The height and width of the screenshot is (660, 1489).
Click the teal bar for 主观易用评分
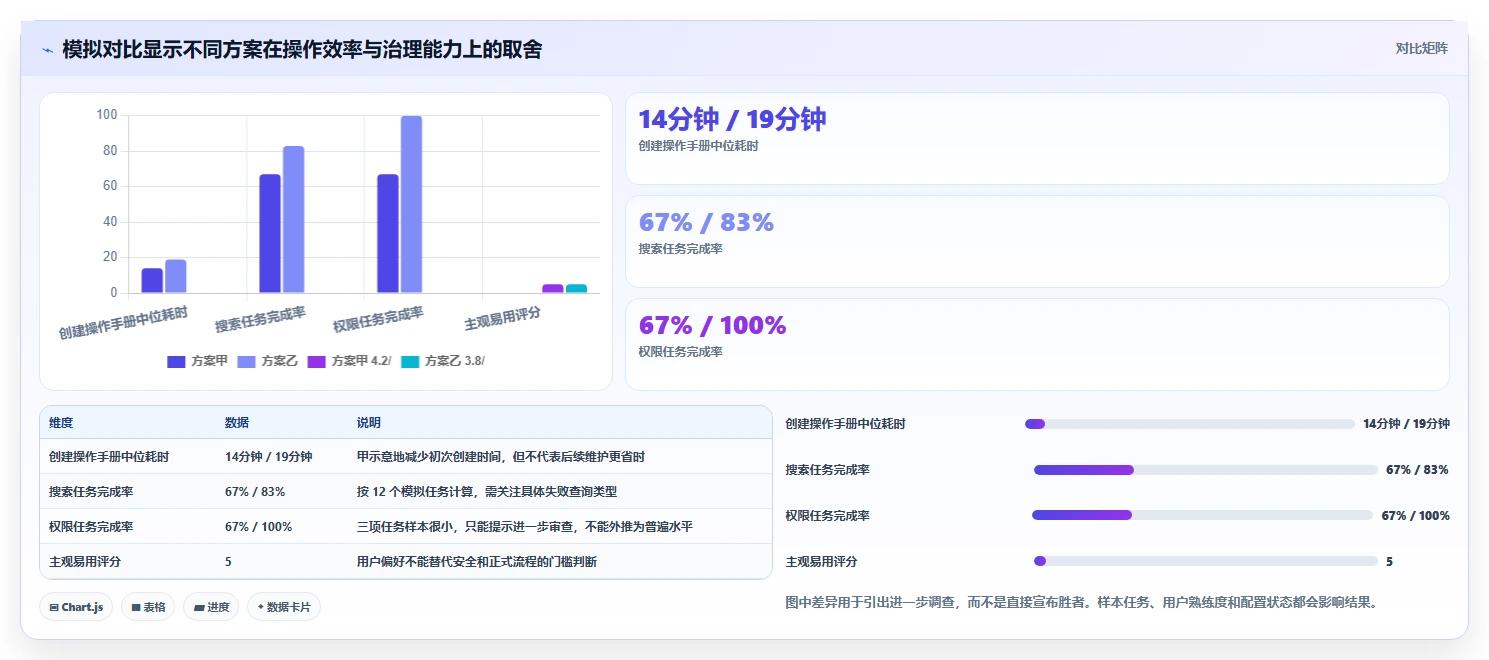[577, 289]
